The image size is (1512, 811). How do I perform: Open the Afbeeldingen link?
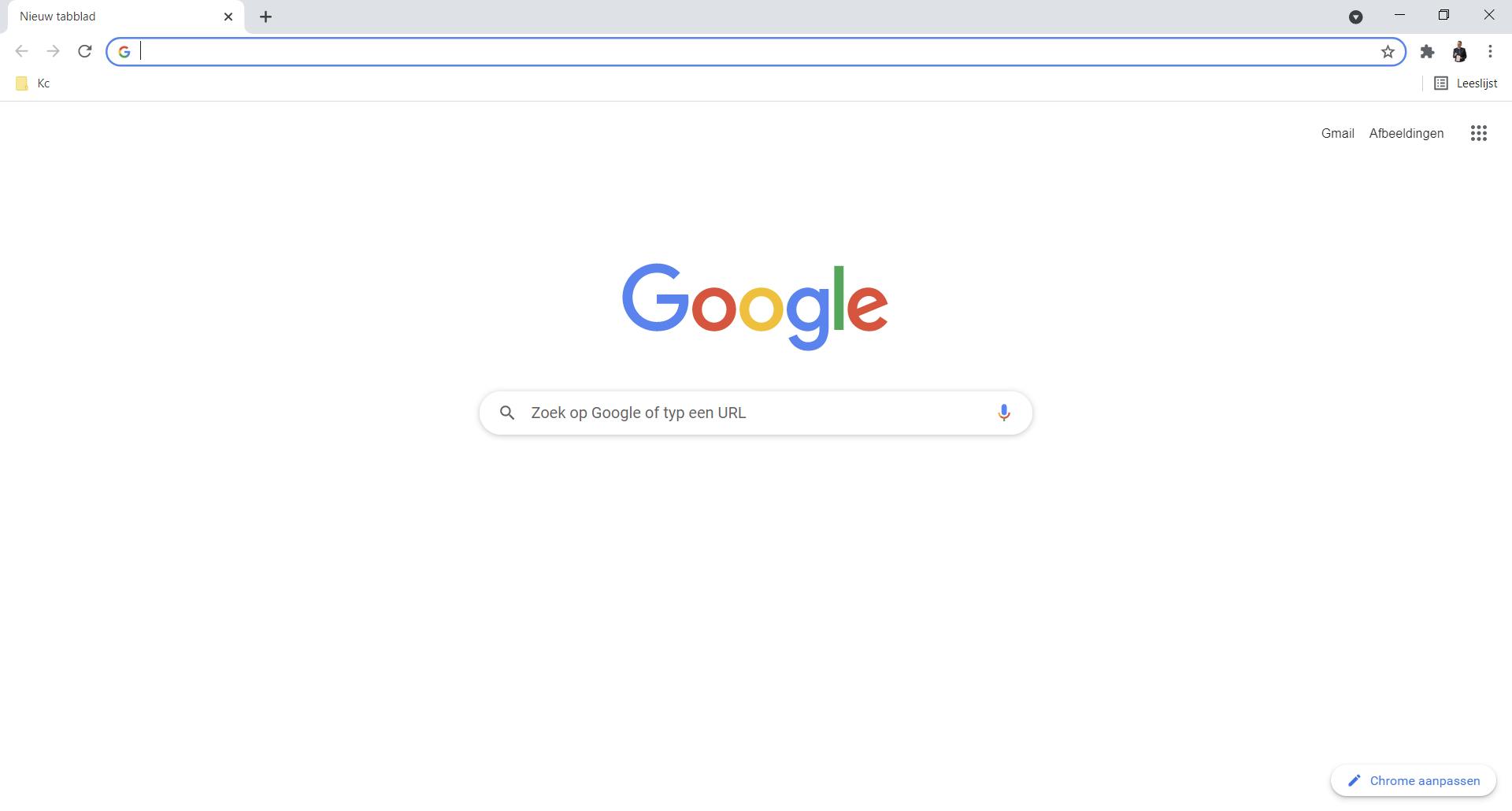click(1406, 133)
